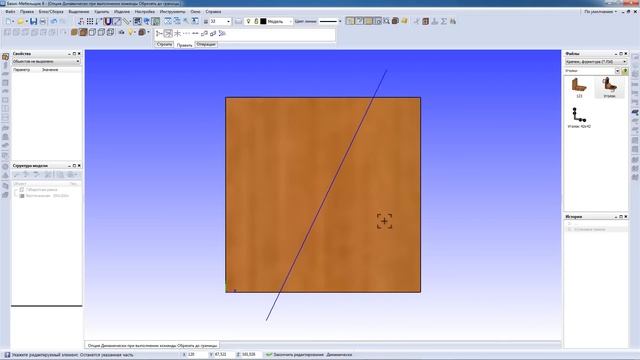Select the Уголок 40x40 thumbnail

579,118
